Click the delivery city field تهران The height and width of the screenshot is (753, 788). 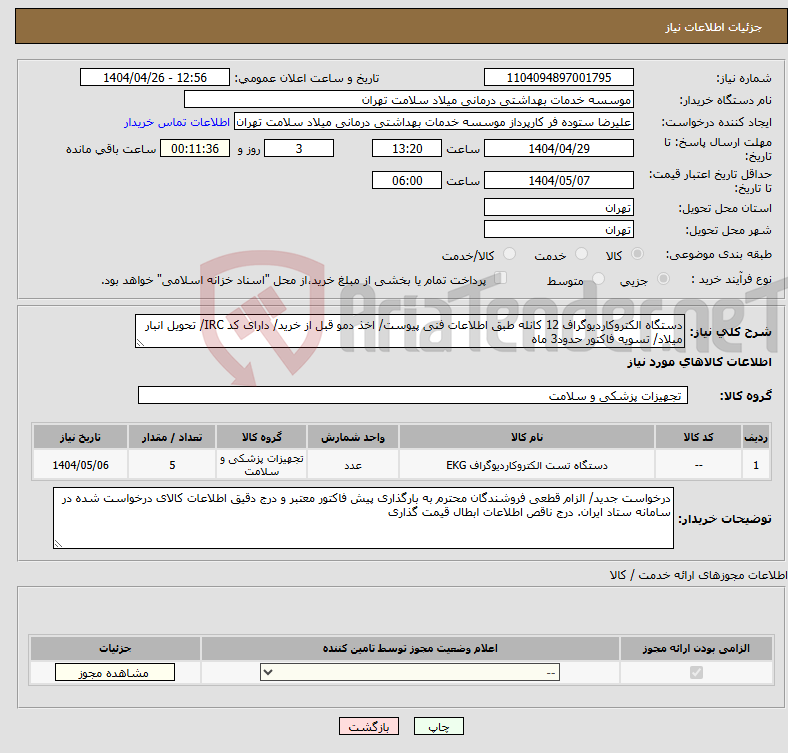point(558,229)
